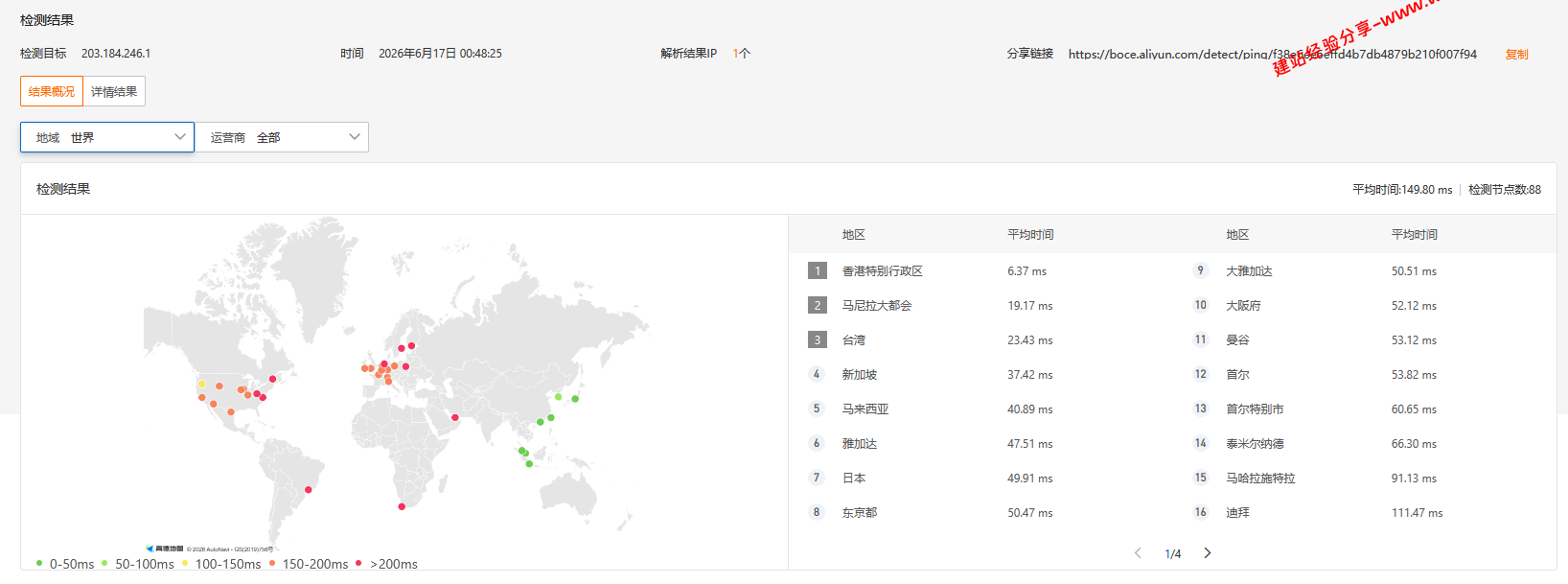Open the 运营商 全部 dropdown
1568x584 pixels.
(282, 137)
